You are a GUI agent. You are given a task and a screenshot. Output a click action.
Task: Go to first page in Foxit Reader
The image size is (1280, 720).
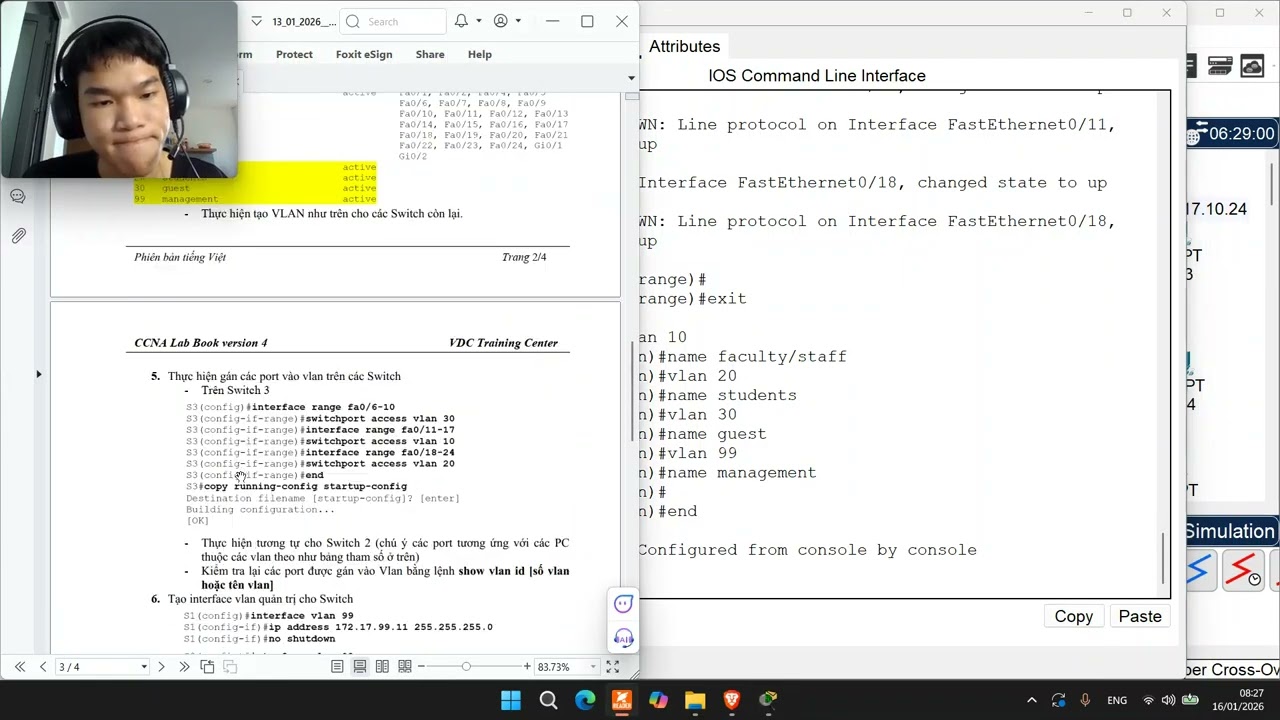pos(20,667)
